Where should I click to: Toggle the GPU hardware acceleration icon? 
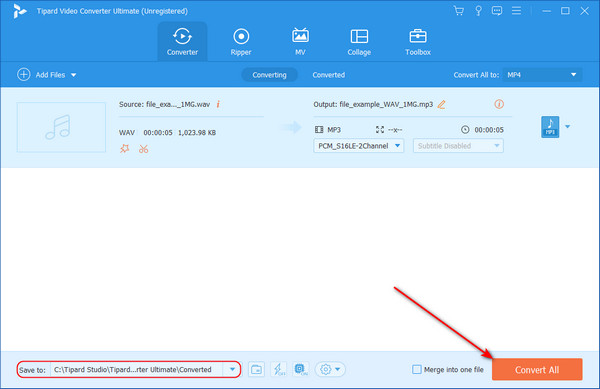[300, 369]
